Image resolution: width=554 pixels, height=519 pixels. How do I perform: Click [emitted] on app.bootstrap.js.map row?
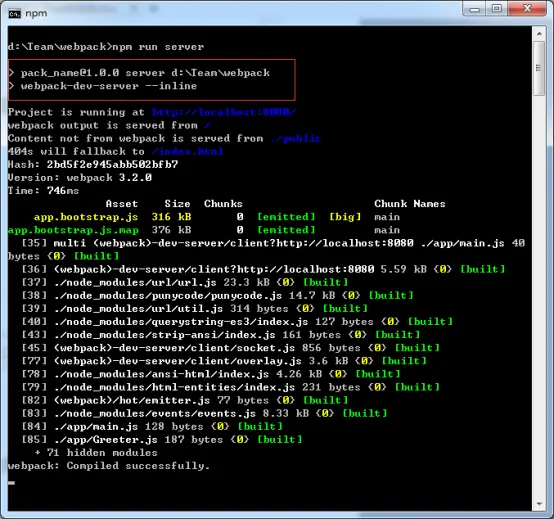pos(286,230)
